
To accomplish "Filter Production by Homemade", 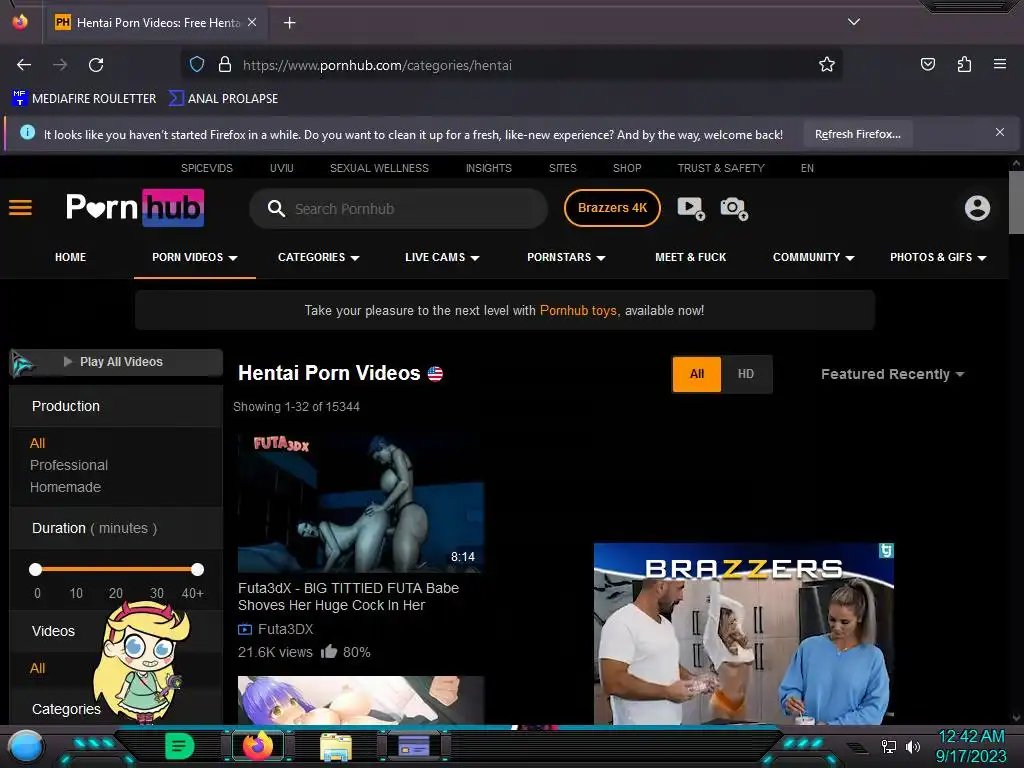I will 65,487.
